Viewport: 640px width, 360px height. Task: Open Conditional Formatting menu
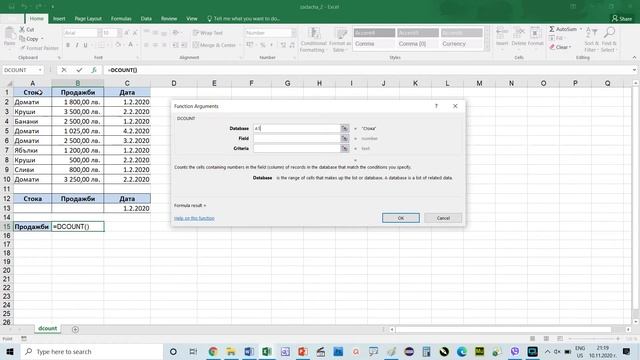tap(313, 40)
